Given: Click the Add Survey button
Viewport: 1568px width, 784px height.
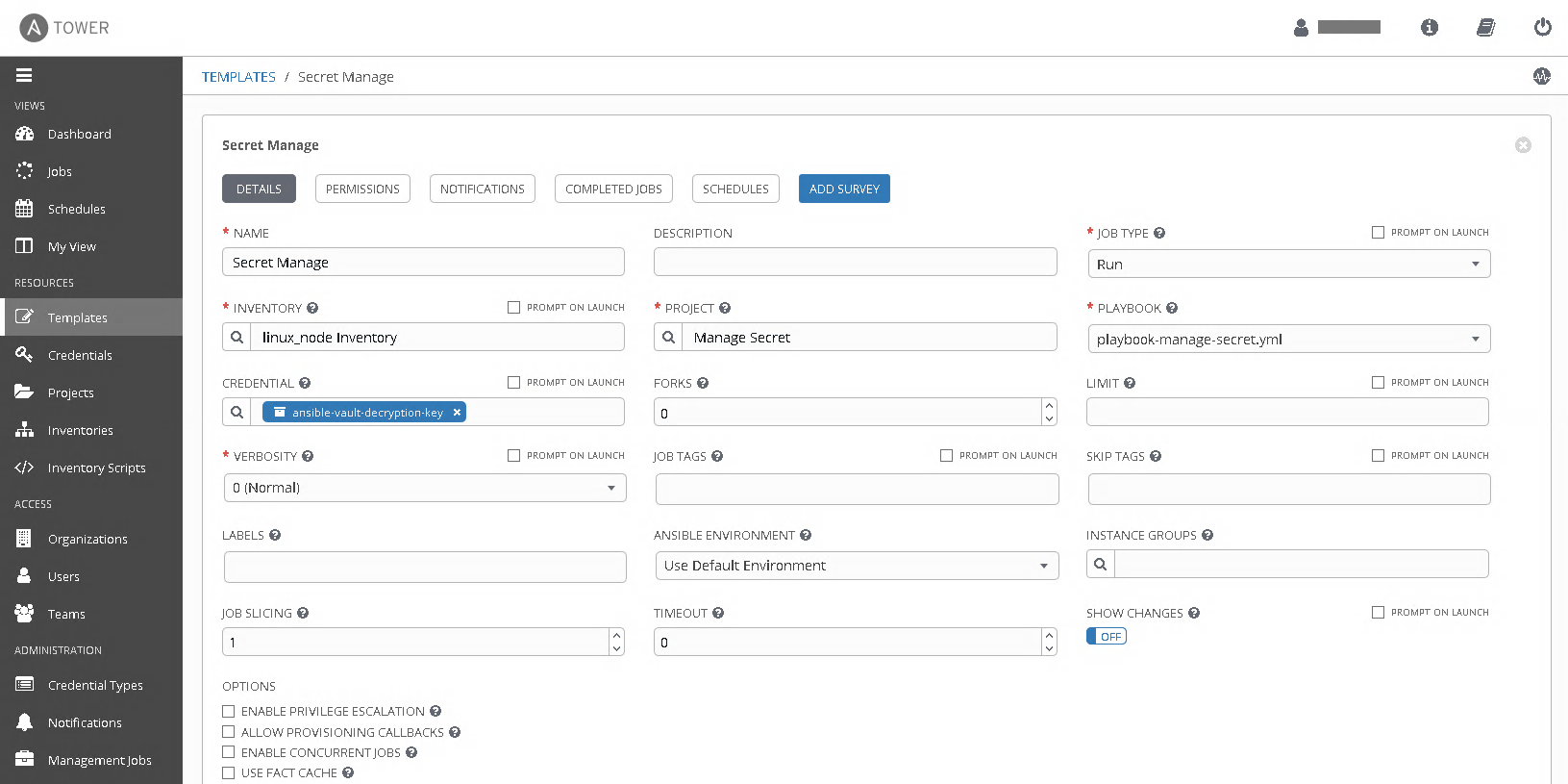Looking at the screenshot, I should pos(844,190).
